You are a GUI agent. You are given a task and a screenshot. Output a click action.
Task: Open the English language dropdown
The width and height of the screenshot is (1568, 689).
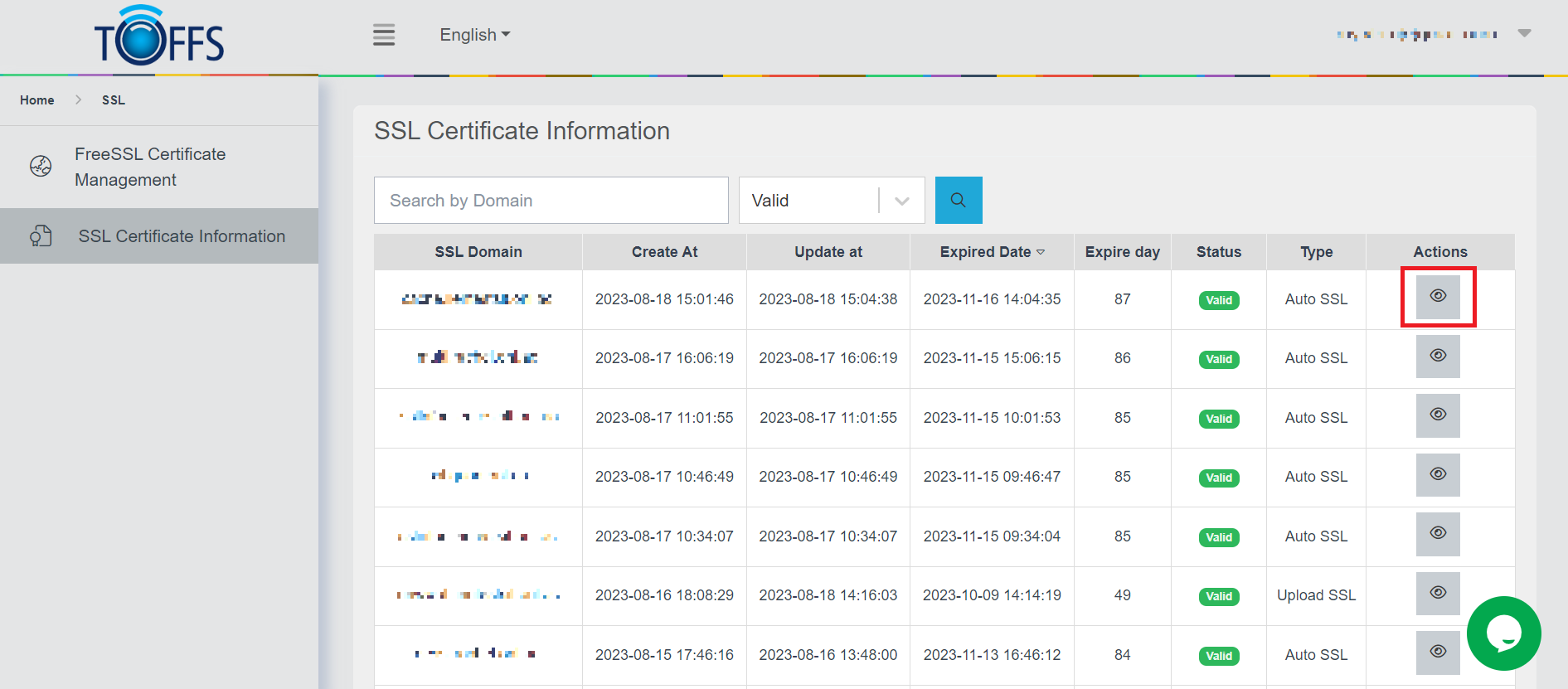474,35
